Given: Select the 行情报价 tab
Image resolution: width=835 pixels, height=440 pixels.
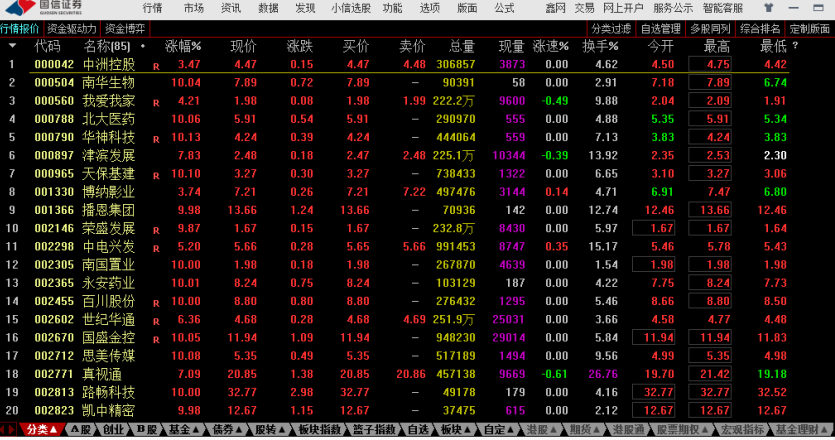Looking at the screenshot, I should coord(20,29).
